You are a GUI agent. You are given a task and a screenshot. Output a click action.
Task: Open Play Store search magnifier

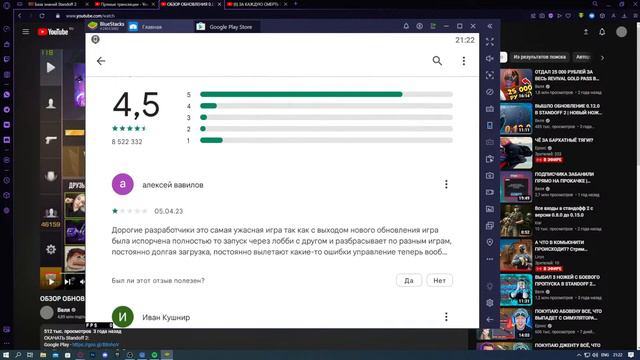pyautogui.click(x=437, y=61)
